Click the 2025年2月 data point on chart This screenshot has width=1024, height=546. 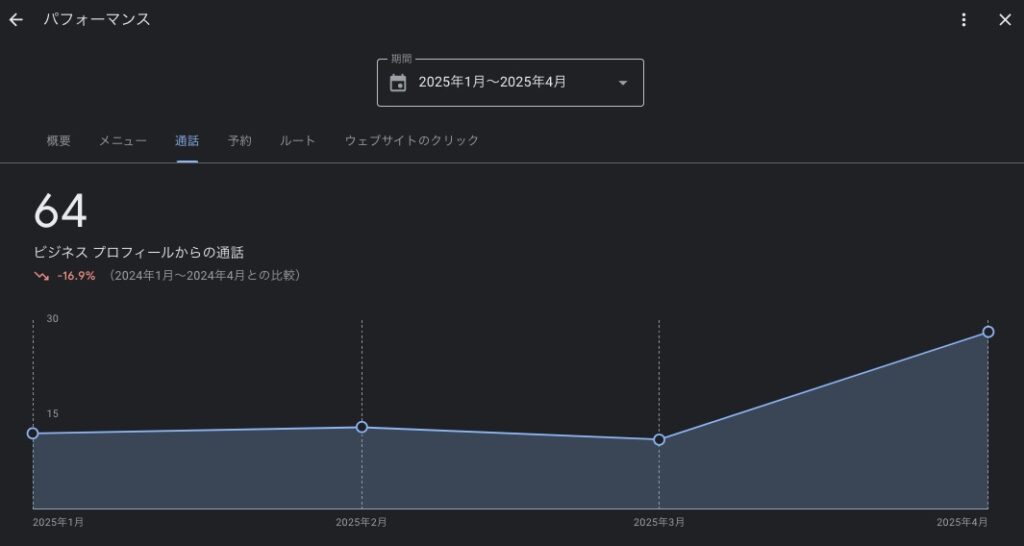tap(362, 427)
